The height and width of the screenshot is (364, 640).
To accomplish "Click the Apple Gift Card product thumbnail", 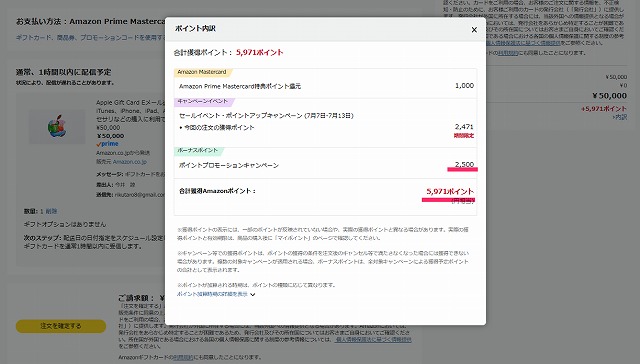I will (57, 127).
